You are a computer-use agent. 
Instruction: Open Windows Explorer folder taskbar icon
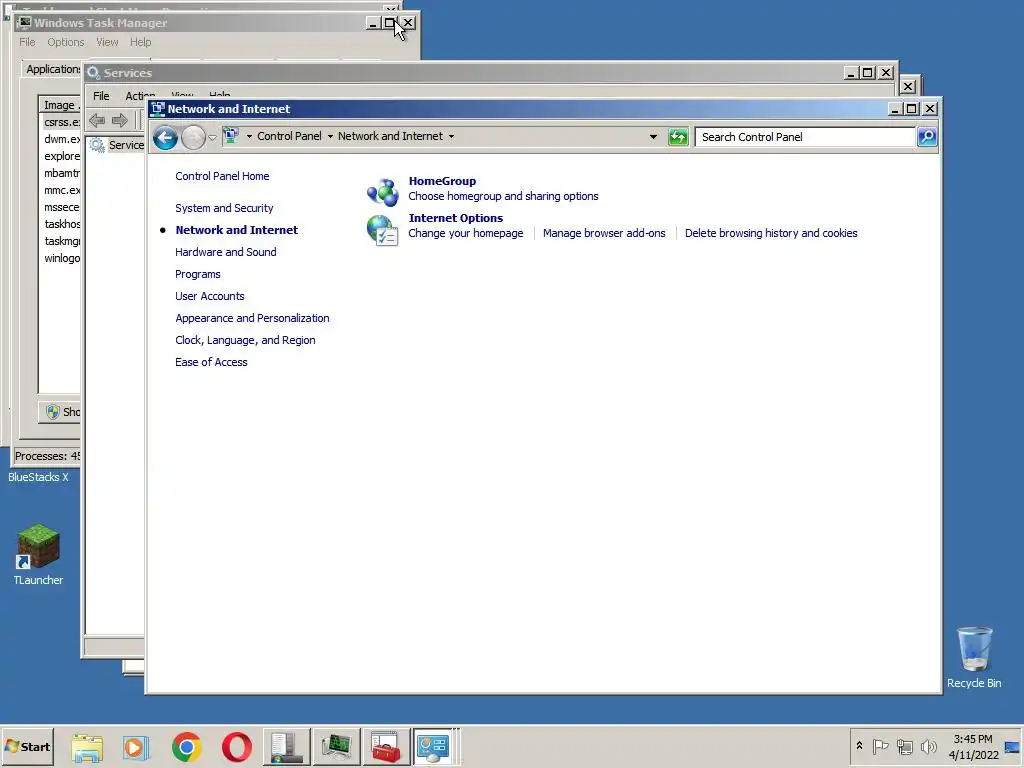(x=87, y=747)
